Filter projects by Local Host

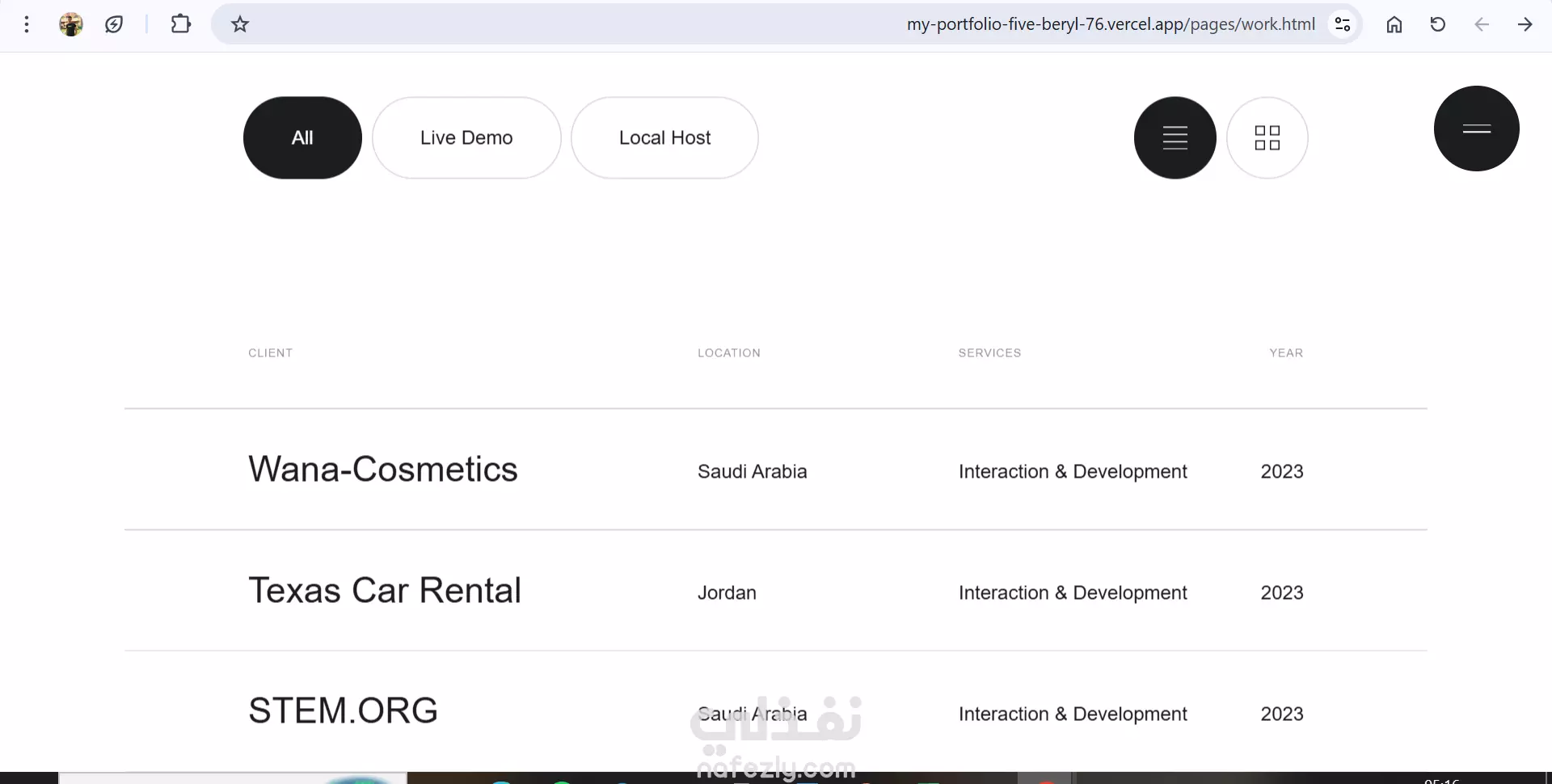click(664, 137)
